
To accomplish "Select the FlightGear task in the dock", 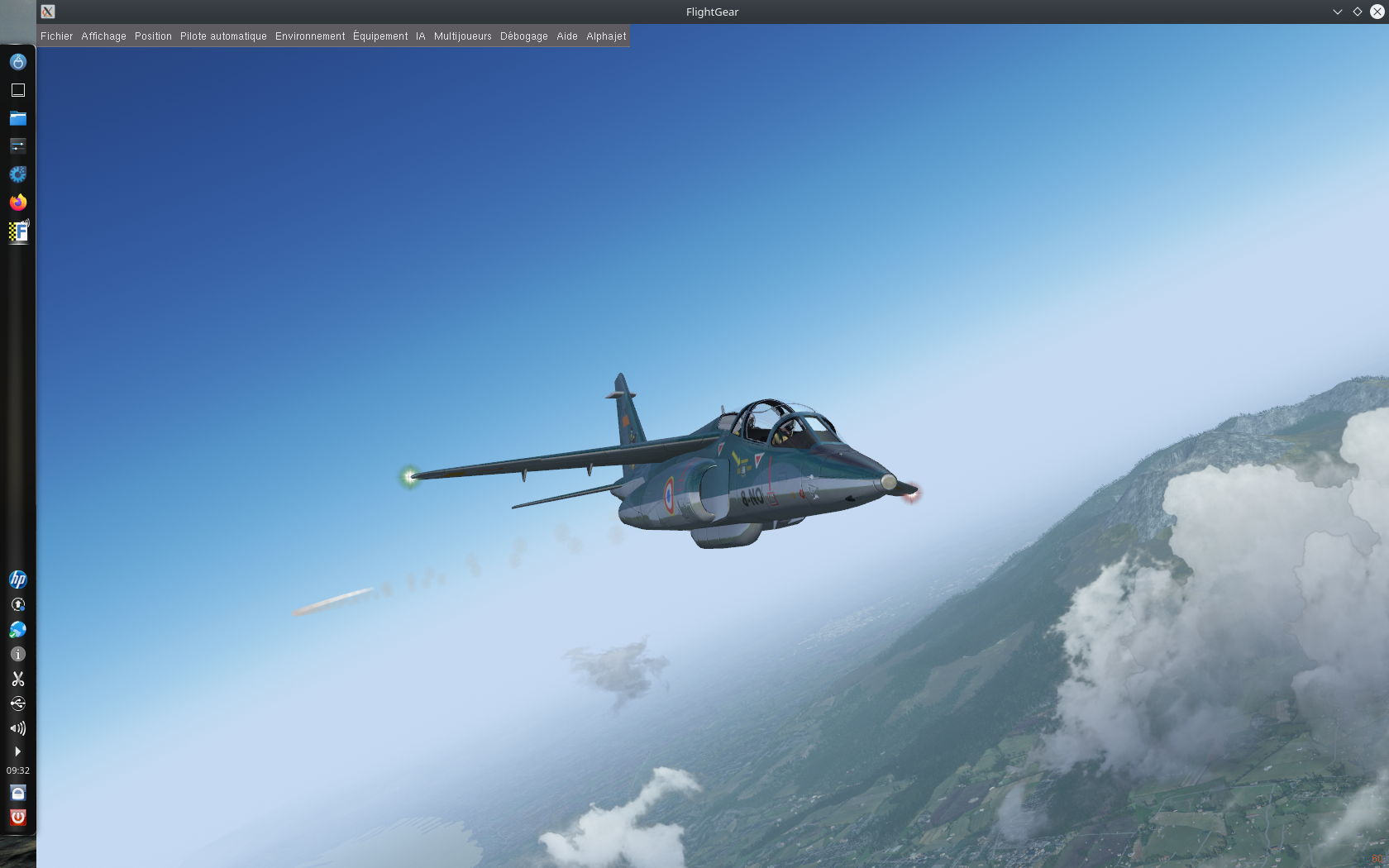I will click(18, 231).
